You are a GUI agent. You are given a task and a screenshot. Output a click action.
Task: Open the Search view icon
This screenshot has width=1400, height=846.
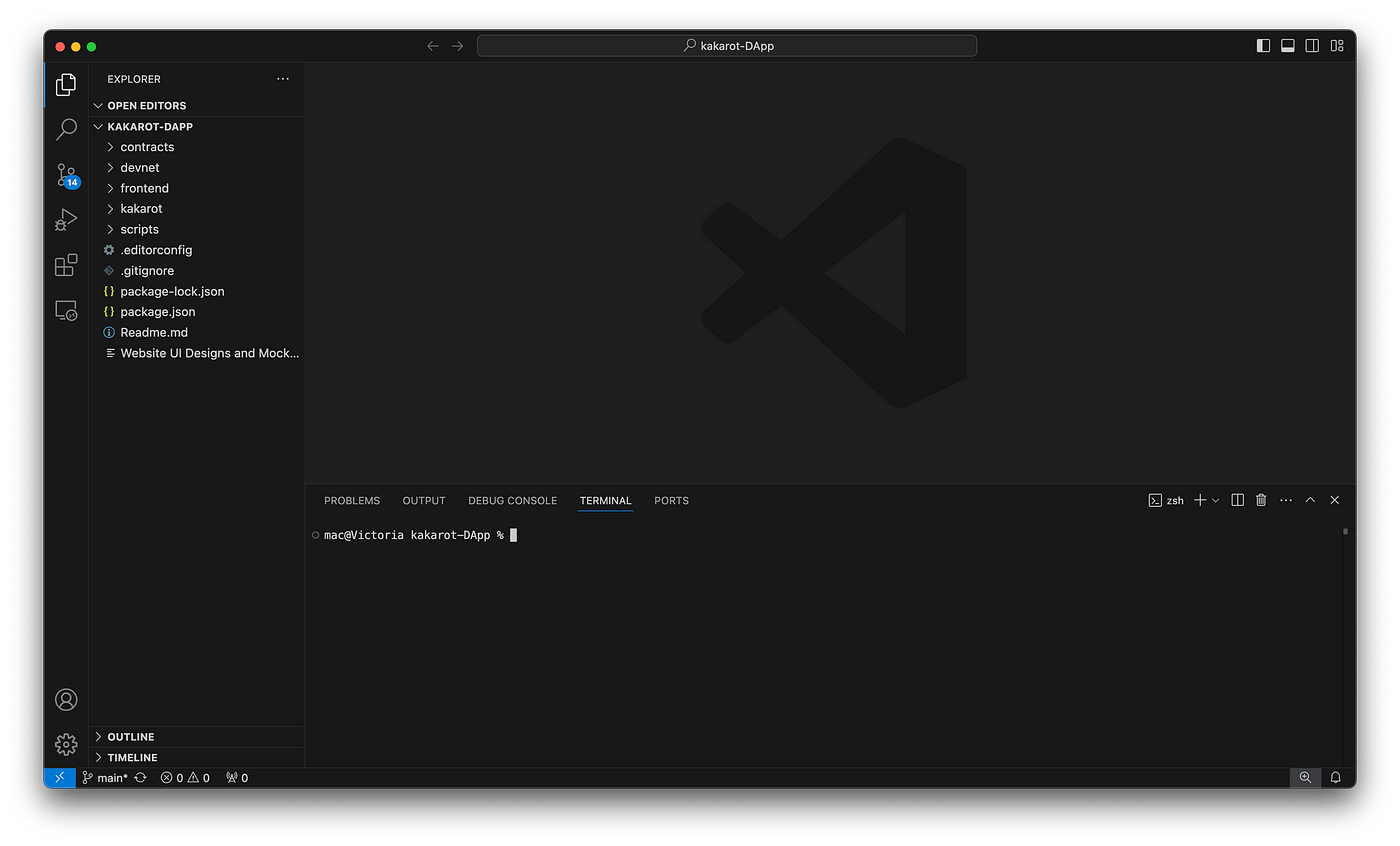click(x=66, y=129)
